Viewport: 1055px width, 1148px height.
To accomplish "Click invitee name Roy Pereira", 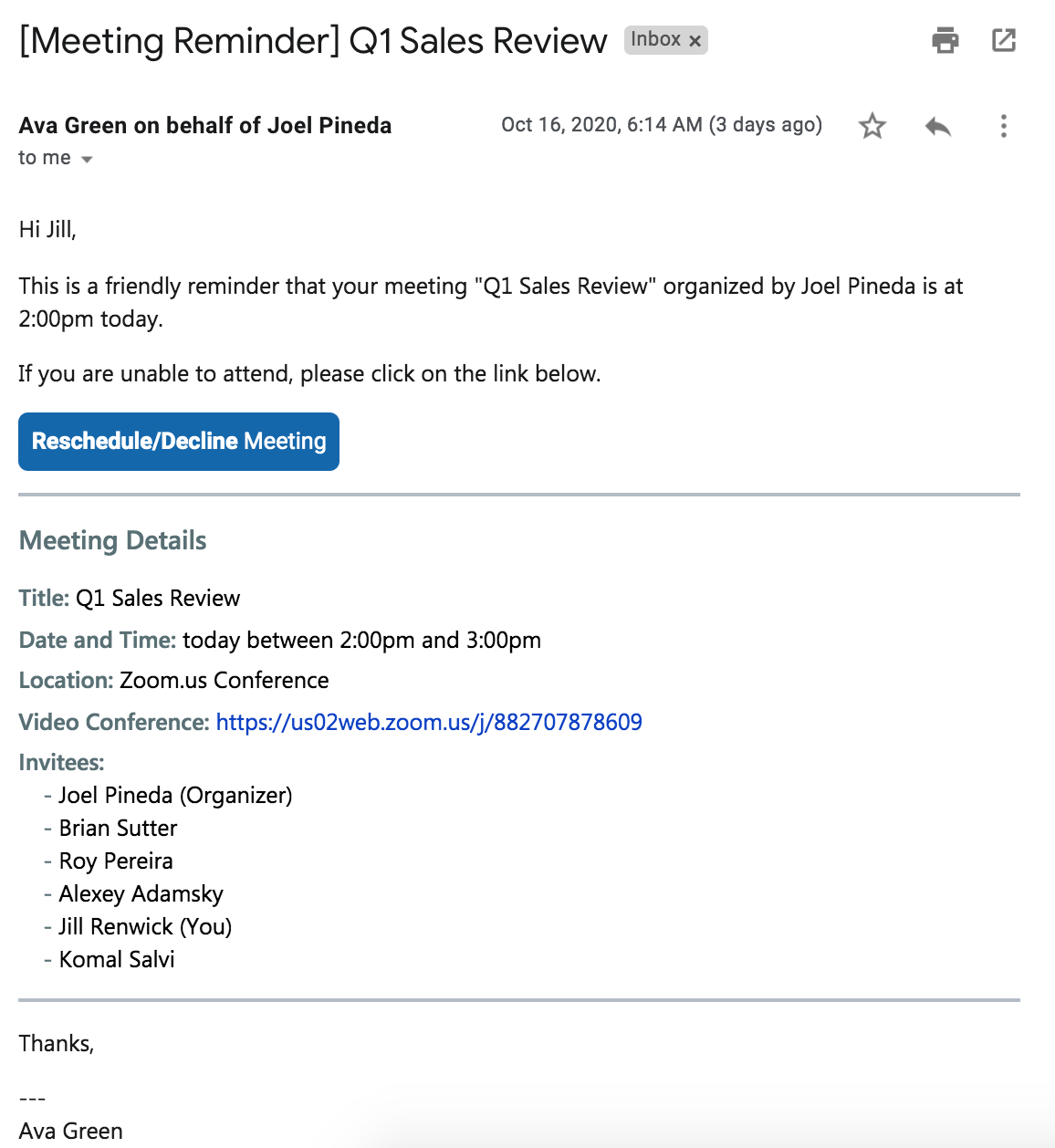I will click(116, 861).
